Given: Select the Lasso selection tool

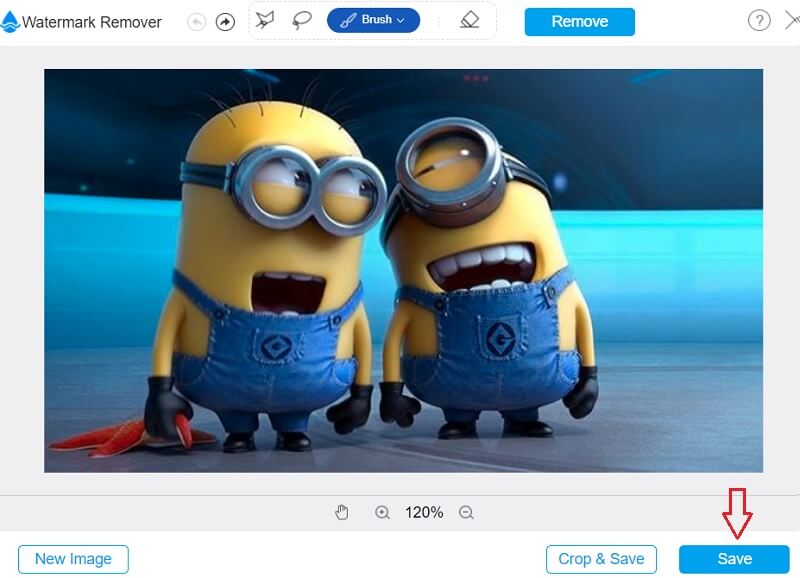Looking at the screenshot, I should click(301, 20).
